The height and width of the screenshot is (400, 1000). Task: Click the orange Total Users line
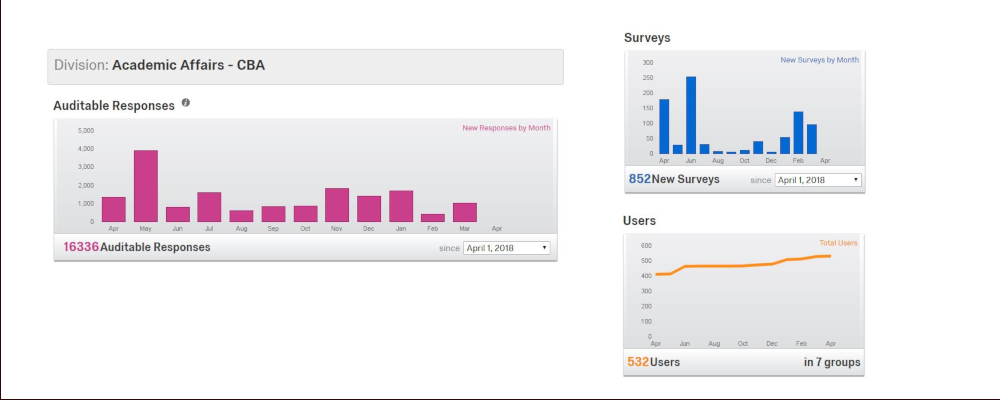(743, 265)
